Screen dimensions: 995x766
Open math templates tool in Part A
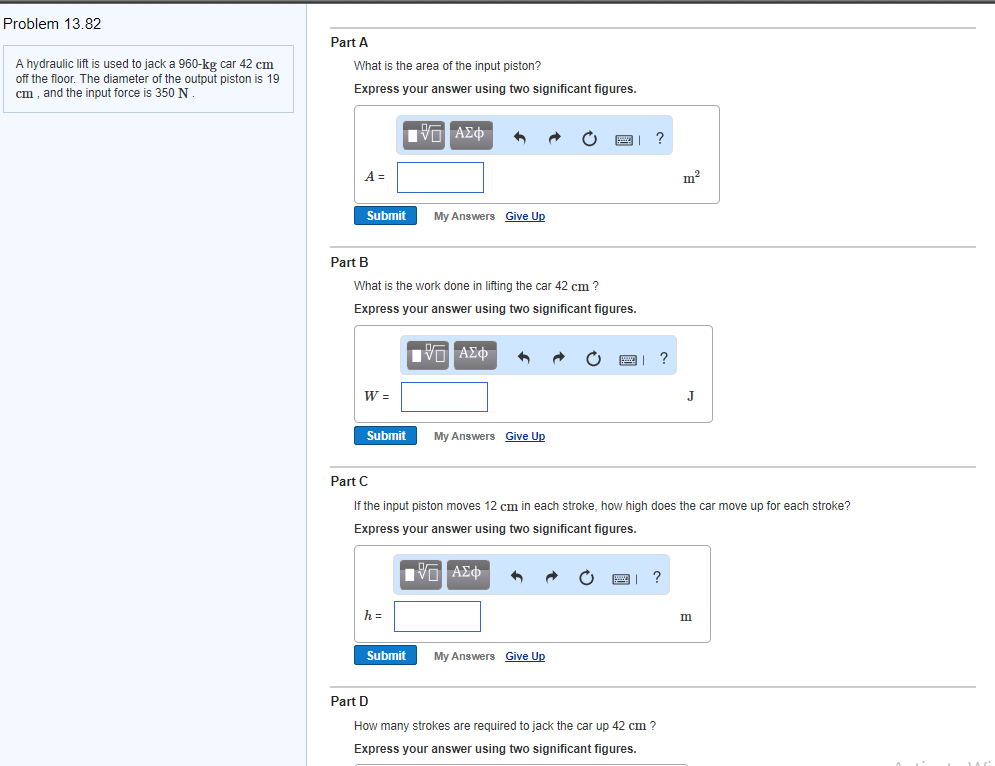424,135
